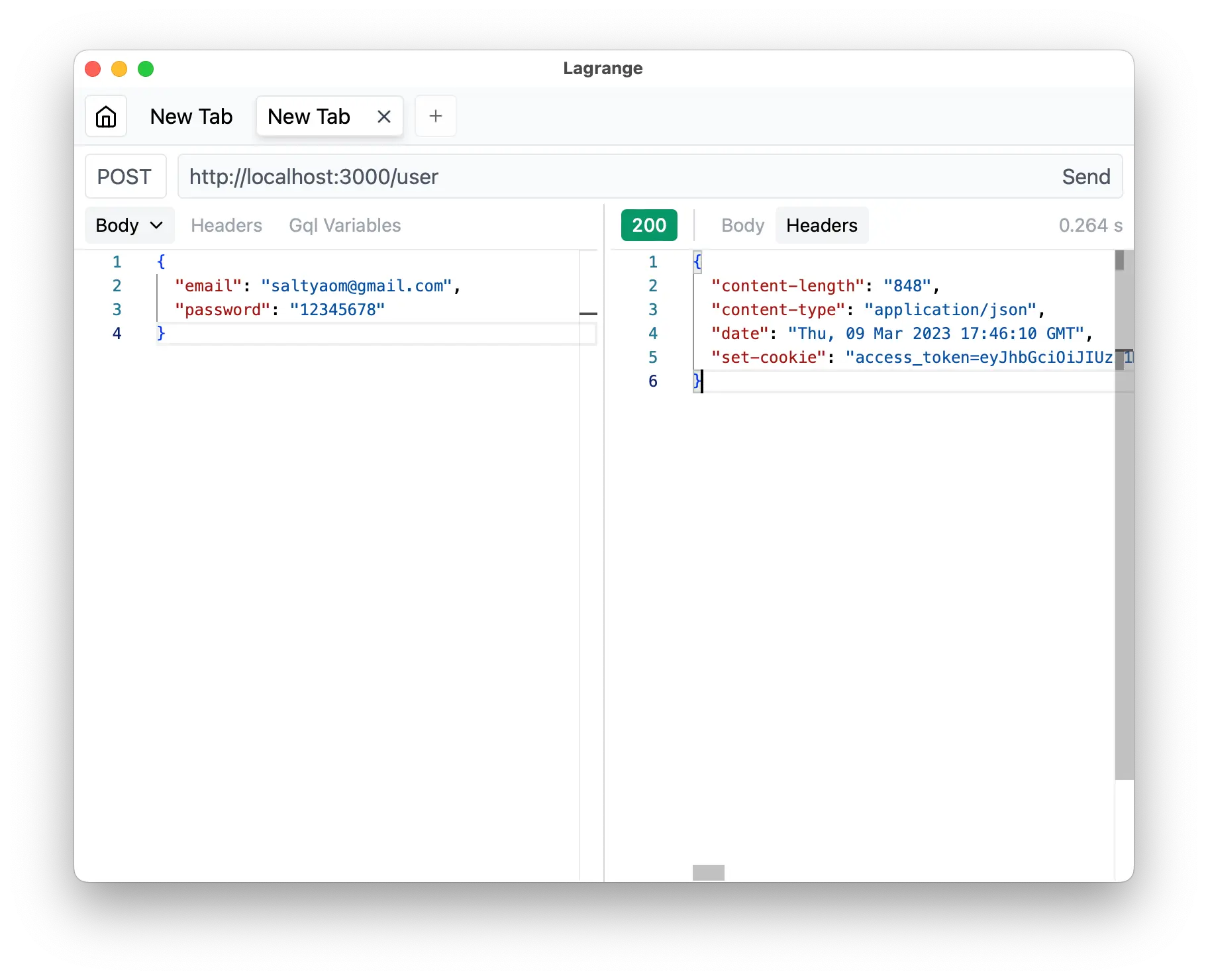Click the yellow minimize window button
The width and height of the screenshot is (1208, 980).
(x=119, y=69)
